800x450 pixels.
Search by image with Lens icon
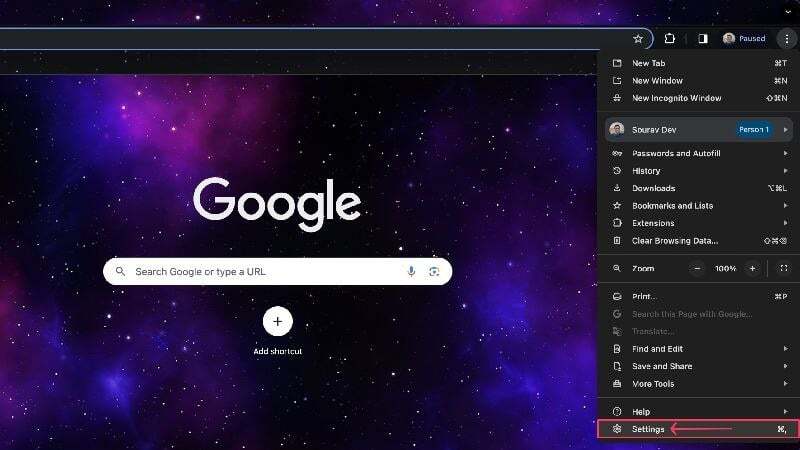tap(434, 271)
